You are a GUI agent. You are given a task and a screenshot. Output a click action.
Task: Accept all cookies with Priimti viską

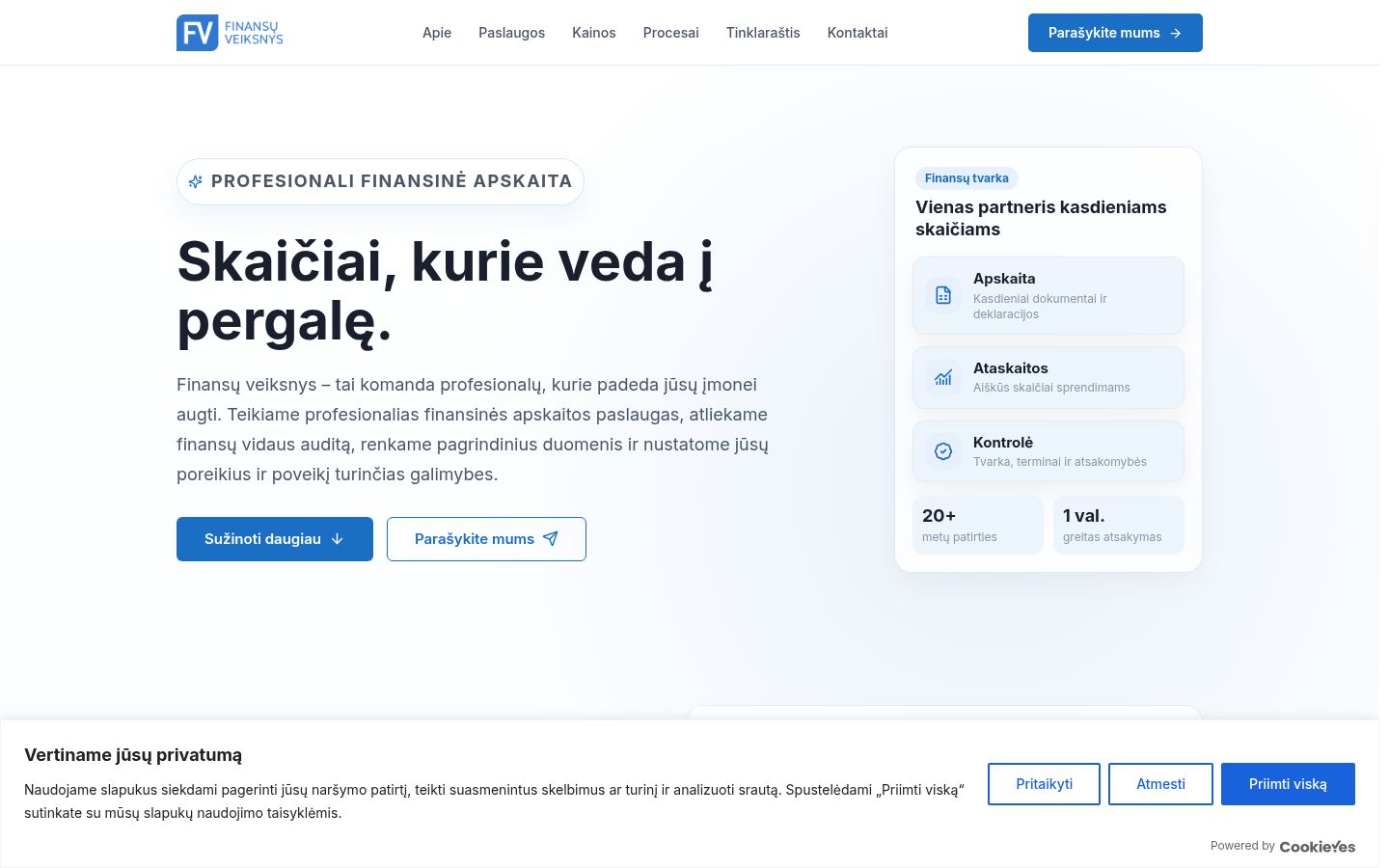pyautogui.click(x=1288, y=784)
